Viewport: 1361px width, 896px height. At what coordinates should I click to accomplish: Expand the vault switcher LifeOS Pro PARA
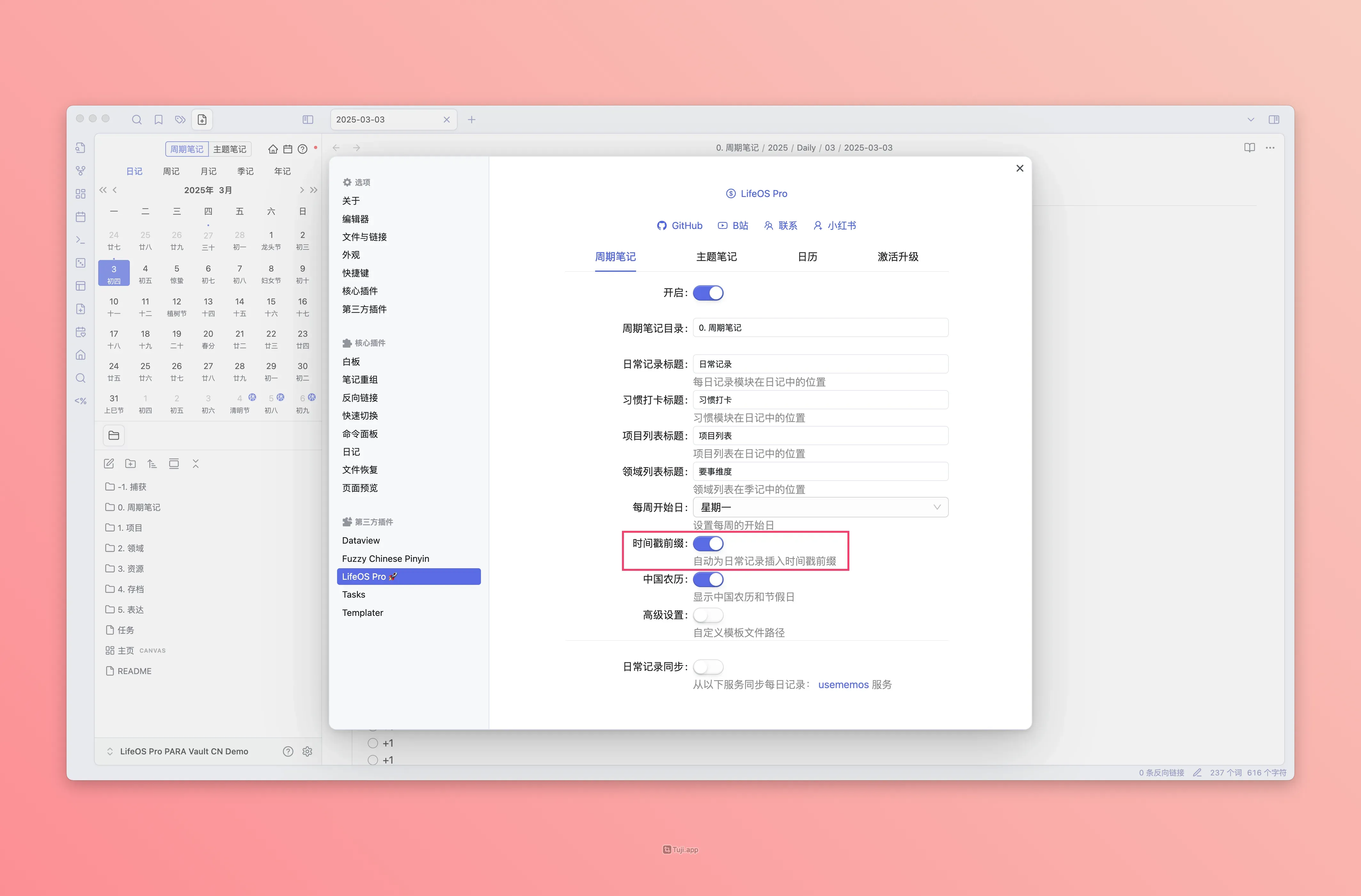point(184,751)
